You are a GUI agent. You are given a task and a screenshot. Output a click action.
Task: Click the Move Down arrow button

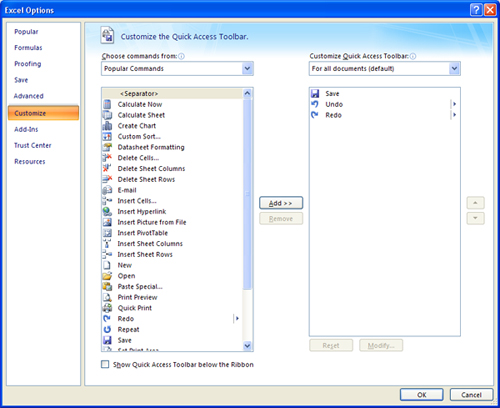tap(475, 218)
